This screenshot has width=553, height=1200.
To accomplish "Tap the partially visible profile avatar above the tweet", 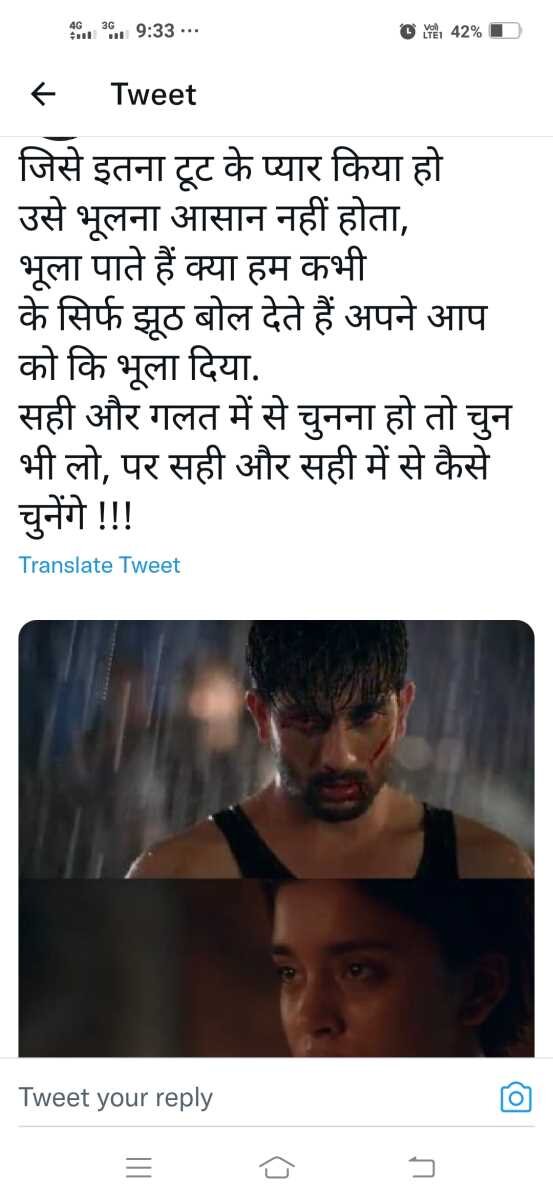I will point(60,137).
